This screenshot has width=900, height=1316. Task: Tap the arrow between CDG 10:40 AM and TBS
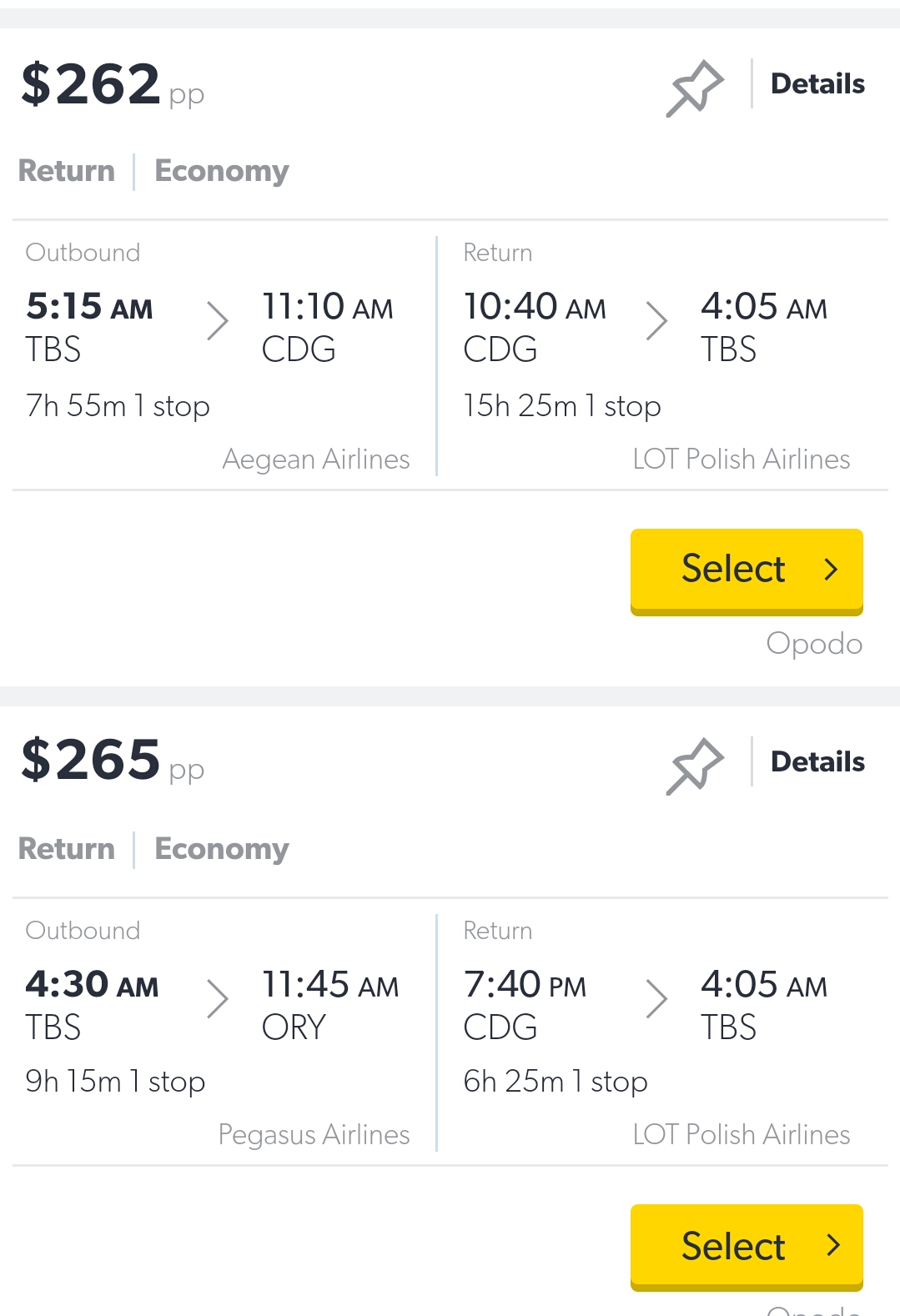(x=656, y=321)
